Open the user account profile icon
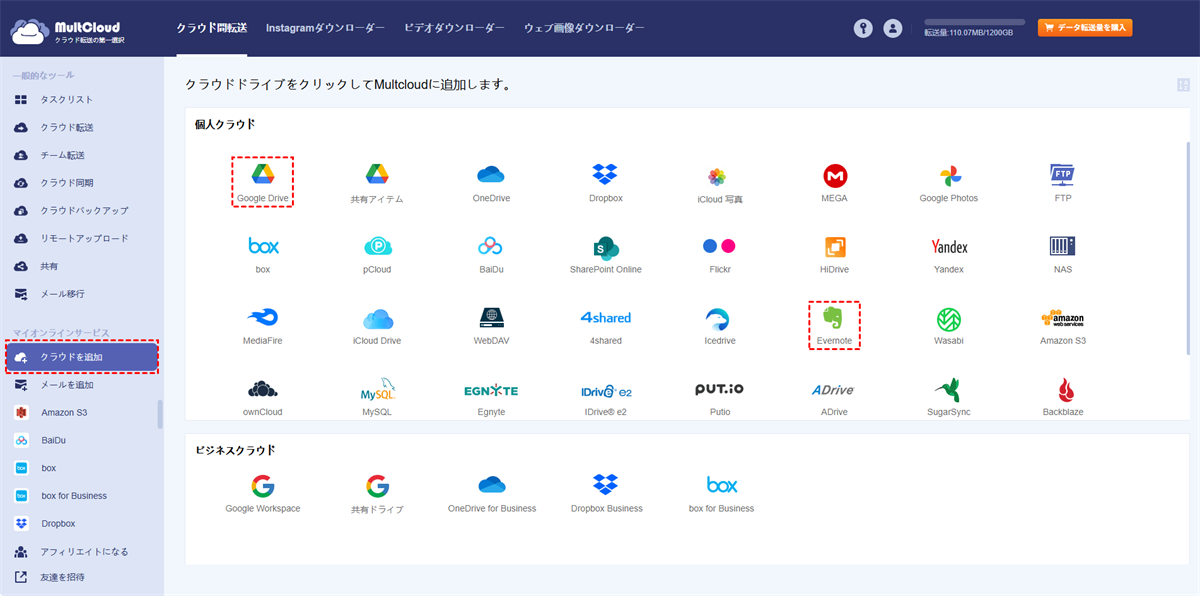 (893, 29)
